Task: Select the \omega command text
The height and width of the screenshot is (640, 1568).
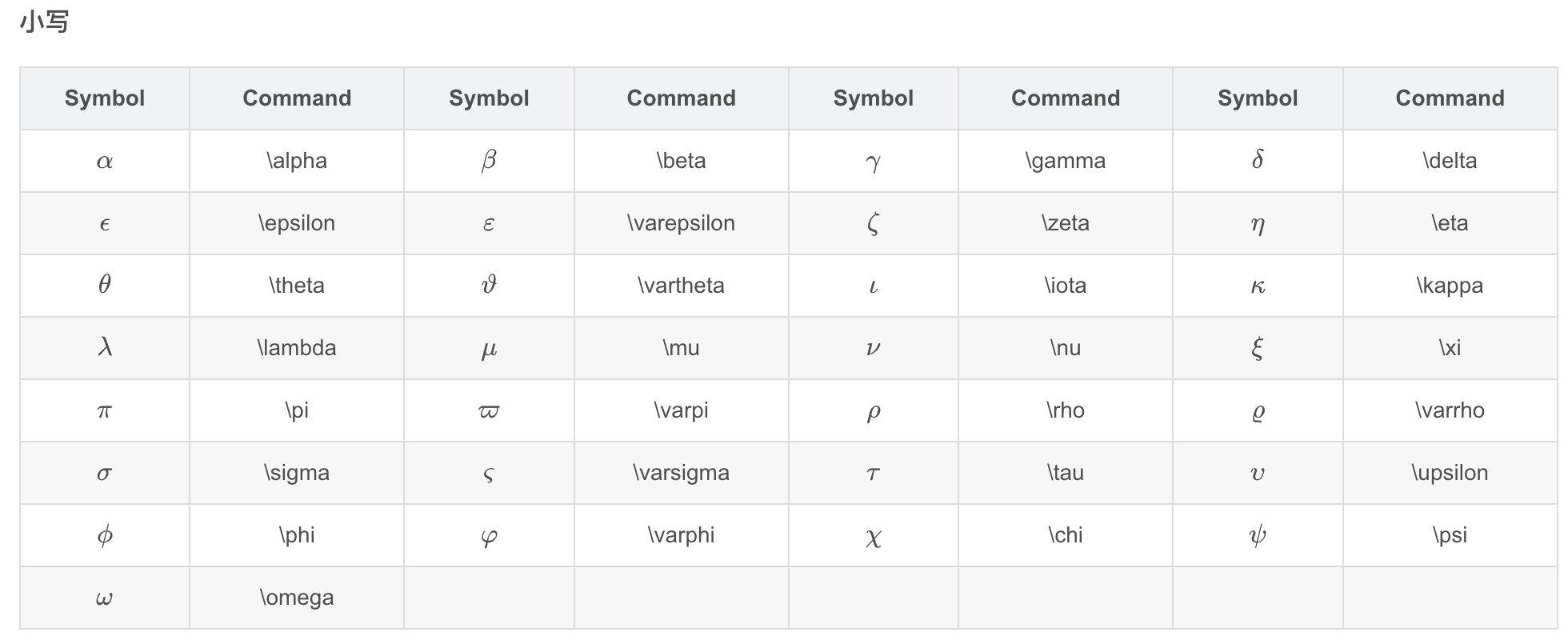Action: coord(297,598)
